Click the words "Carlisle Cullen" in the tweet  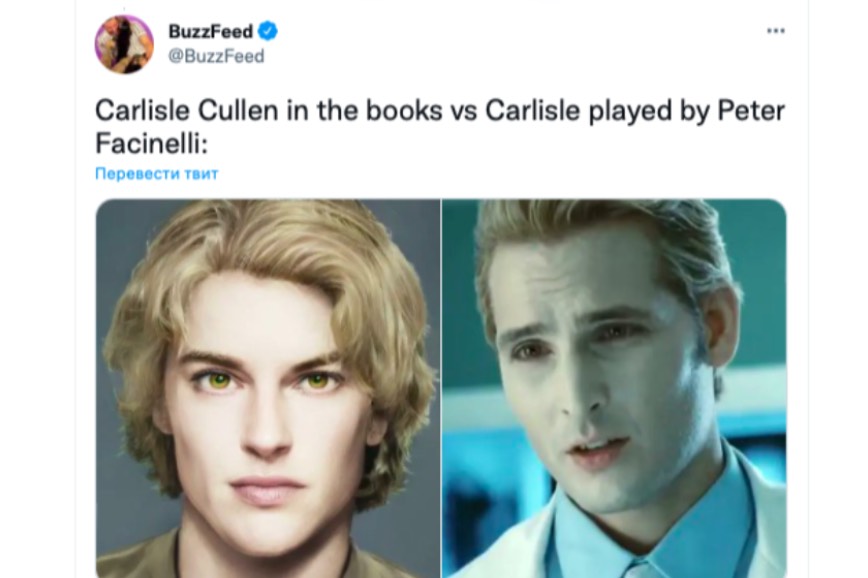[187, 111]
